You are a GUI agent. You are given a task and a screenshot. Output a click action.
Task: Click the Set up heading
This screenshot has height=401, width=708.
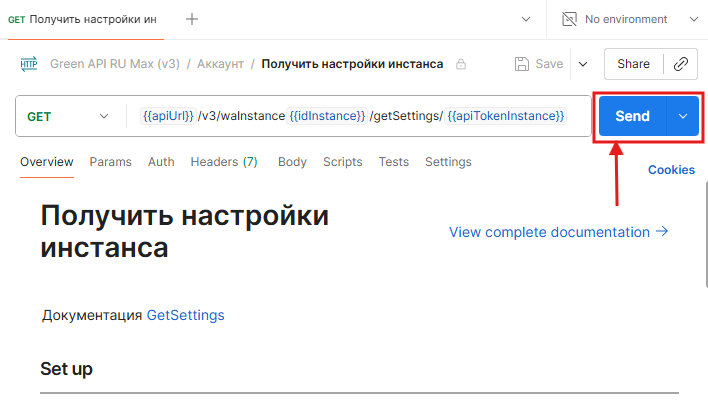click(x=66, y=369)
